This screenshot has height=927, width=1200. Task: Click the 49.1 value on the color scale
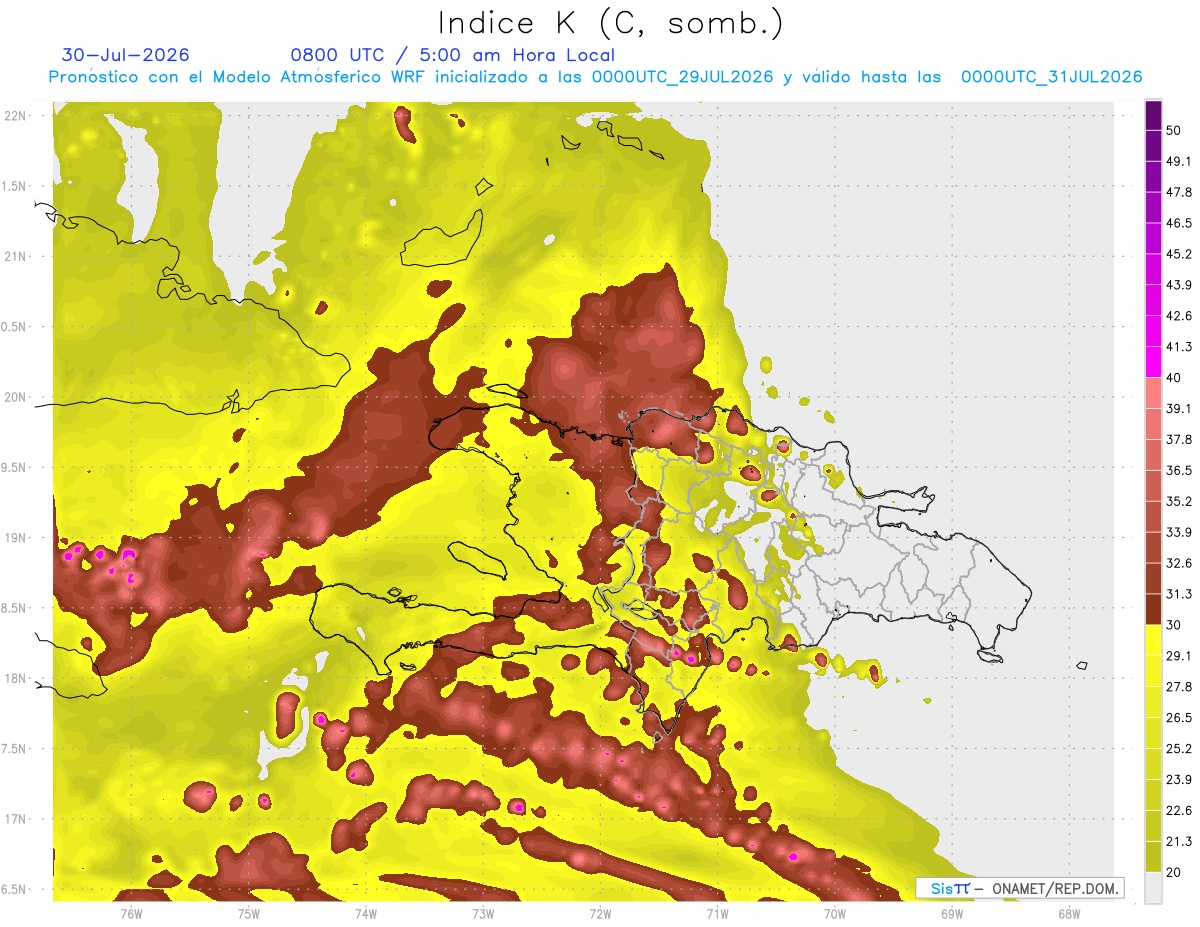coord(1179,161)
